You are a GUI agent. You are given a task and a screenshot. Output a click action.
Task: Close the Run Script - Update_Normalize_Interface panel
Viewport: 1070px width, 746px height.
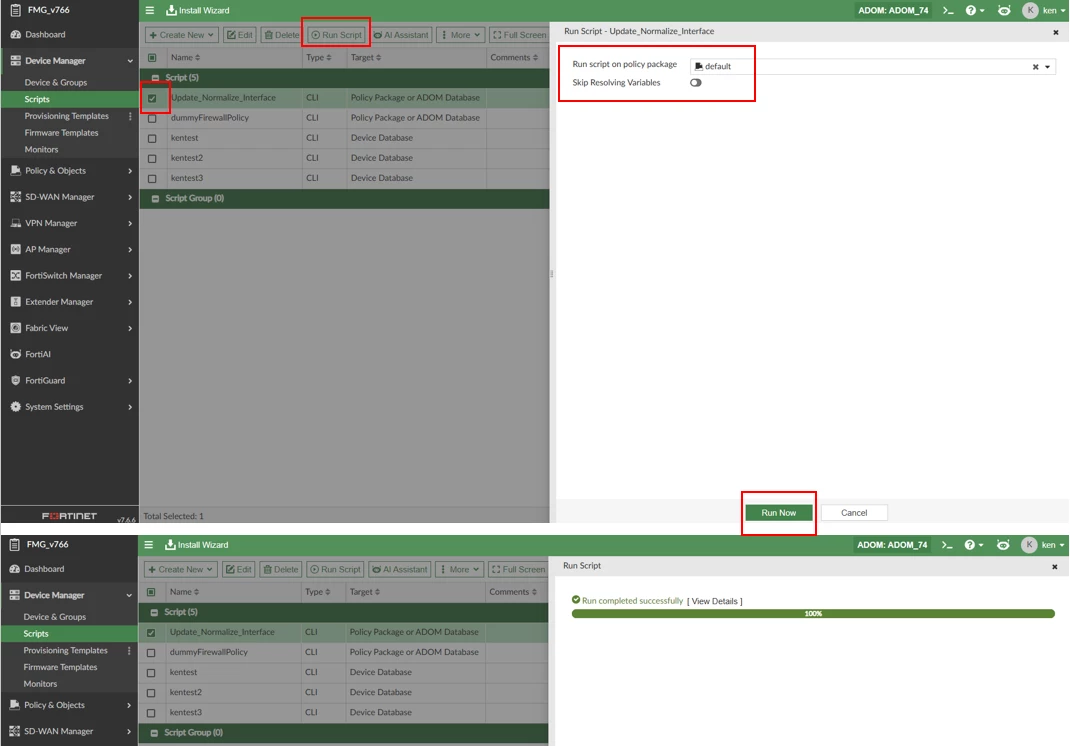click(1056, 32)
